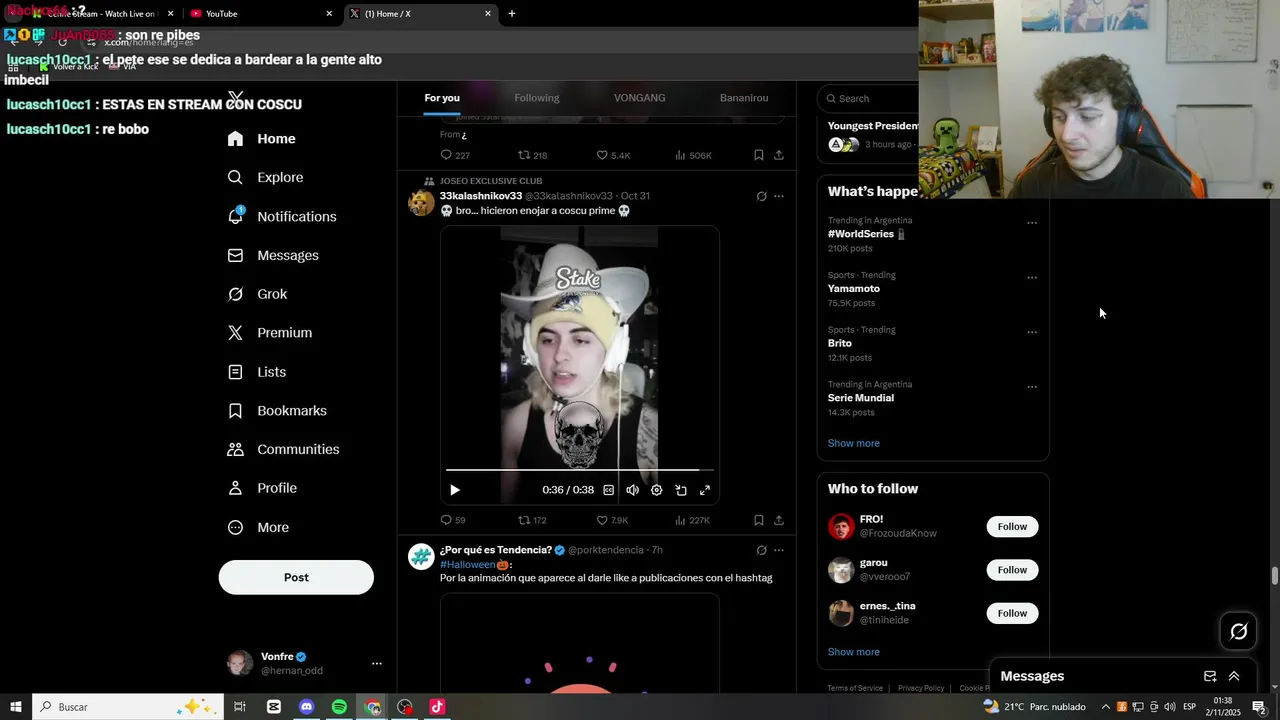
Task: Open Premium in the sidebar
Action: point(269,333)
